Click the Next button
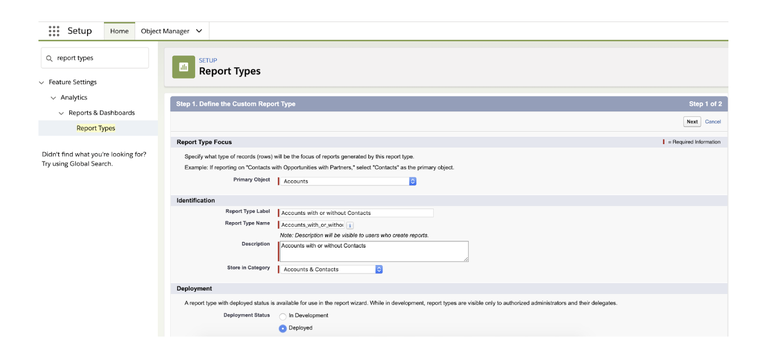 pos(692,121)
